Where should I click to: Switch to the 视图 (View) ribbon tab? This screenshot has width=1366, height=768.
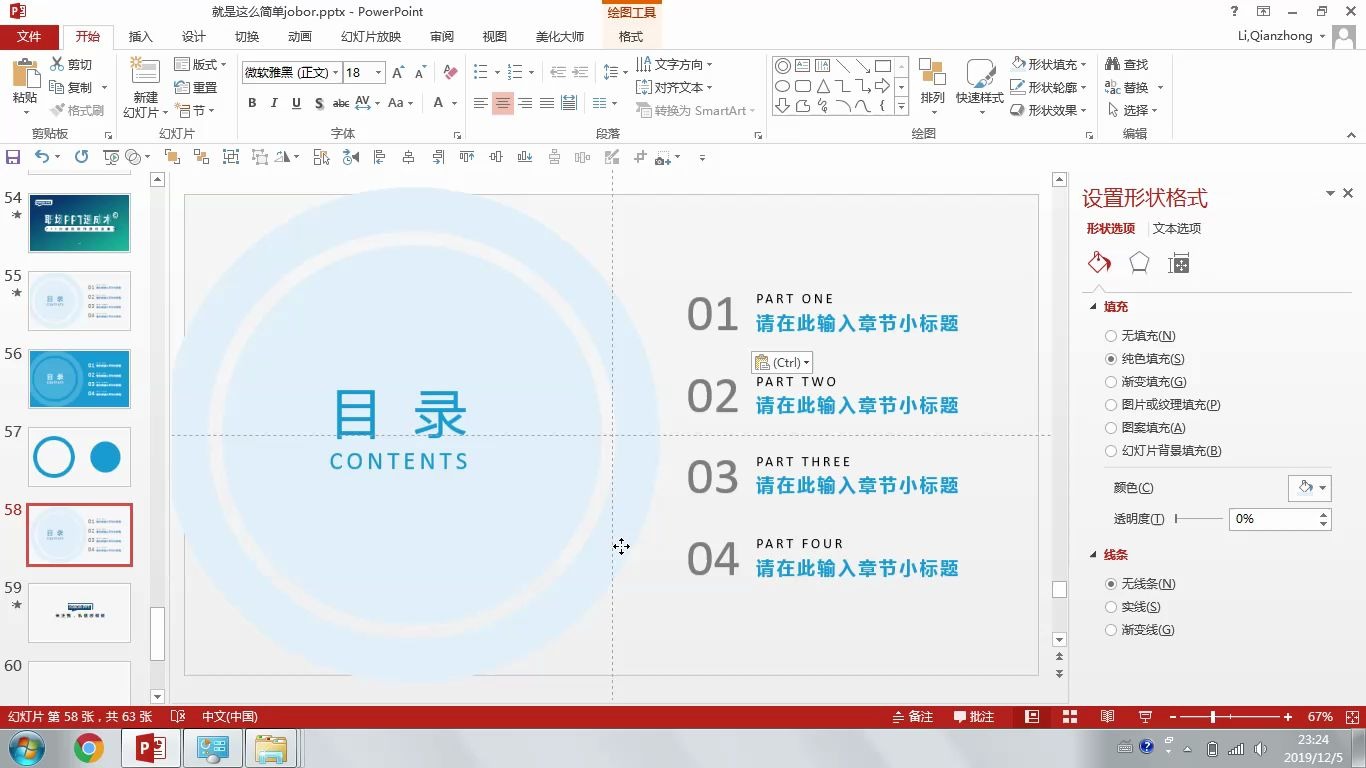tap(495, 36)
